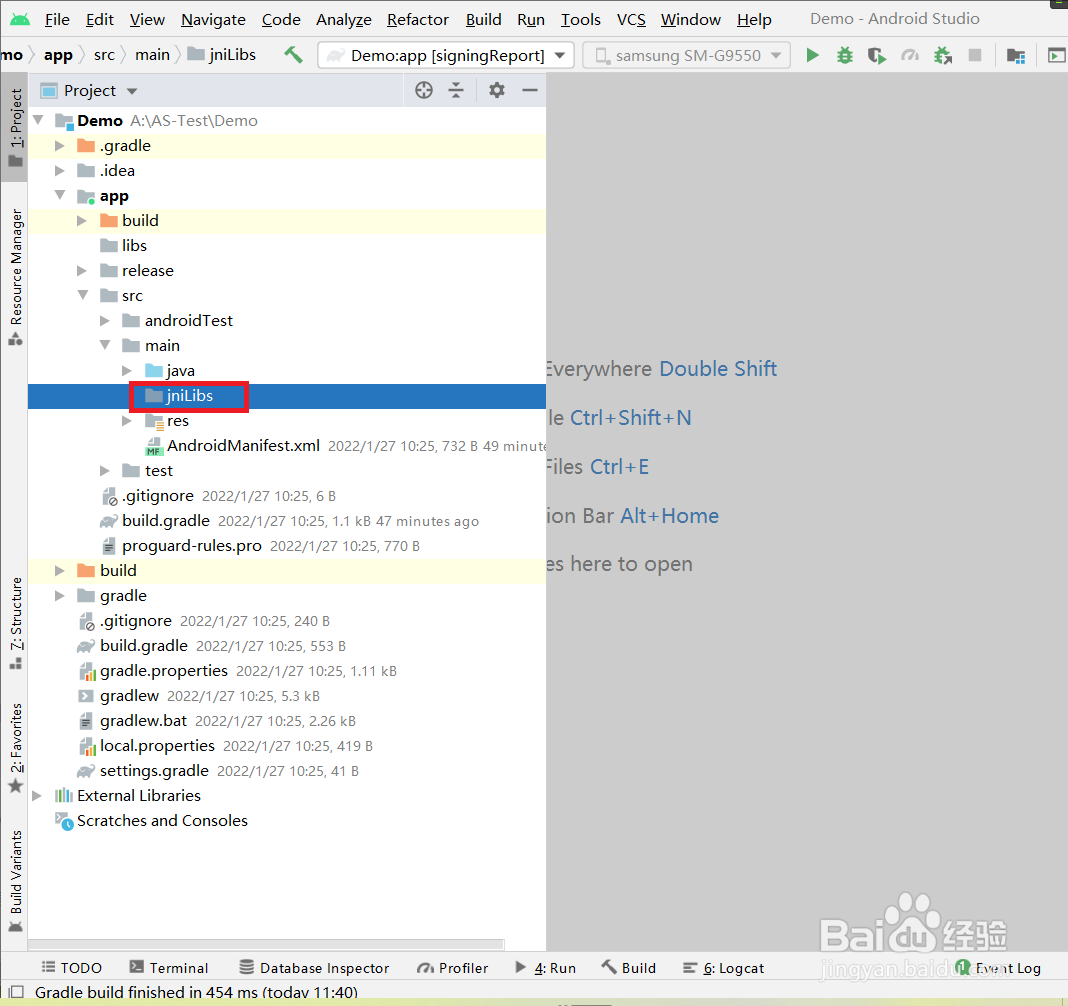Viewport: 1068px width, 1006px height.
Task: Toggle the 1: Project side tab
Action: tap(15, 127)
